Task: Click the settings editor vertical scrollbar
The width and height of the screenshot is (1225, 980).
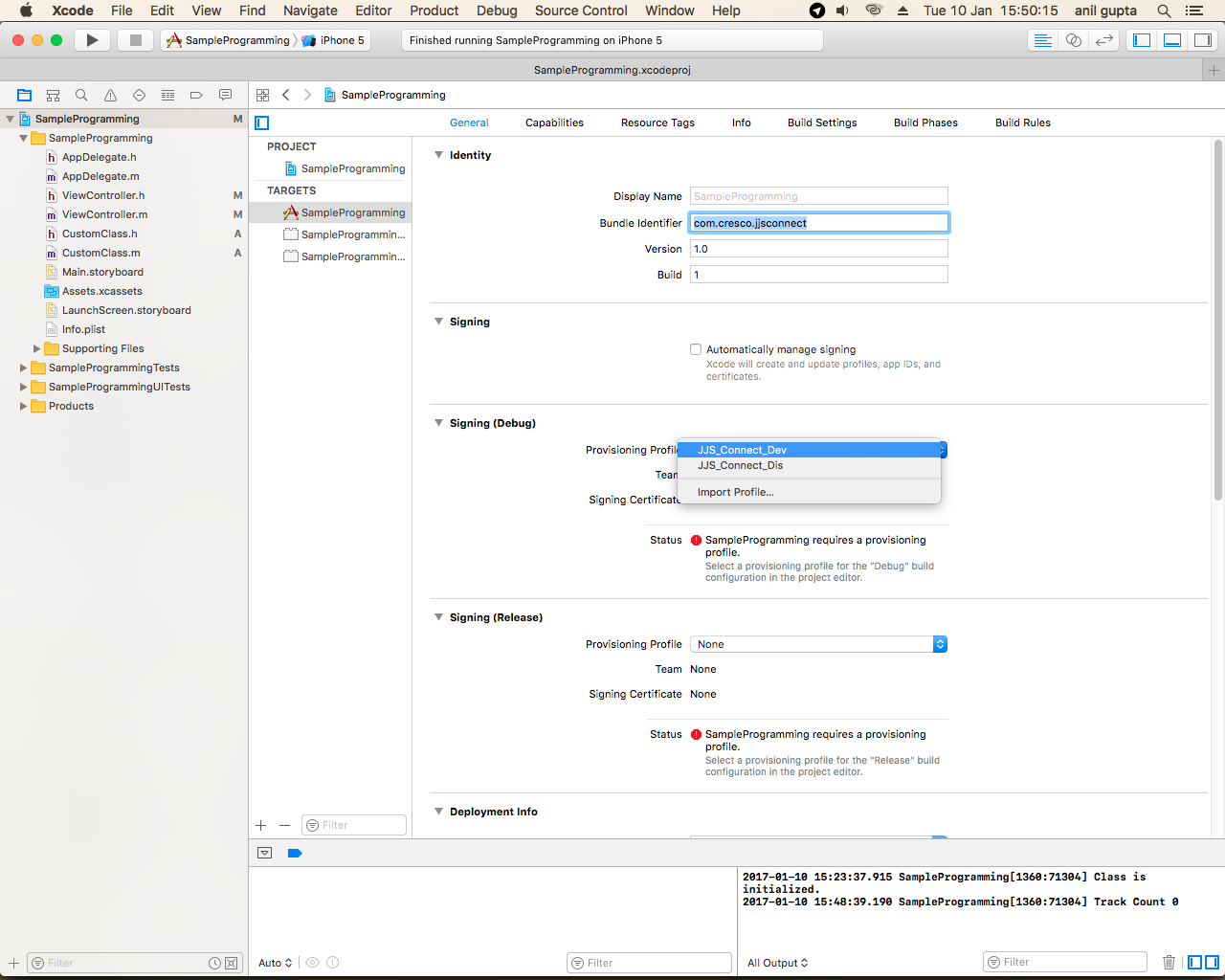Action: pos(1217,321)
